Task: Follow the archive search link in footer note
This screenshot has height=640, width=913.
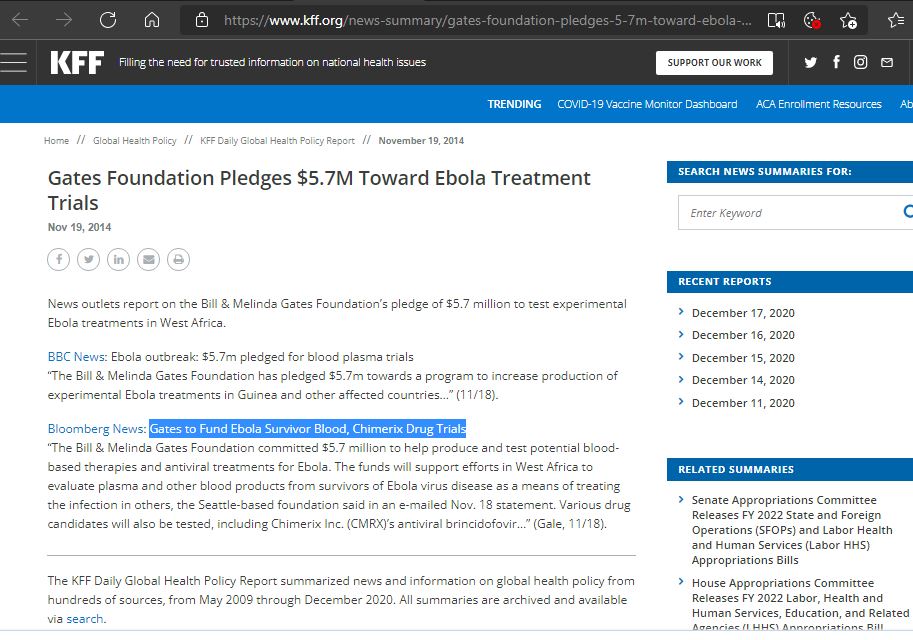Action: 84,618
